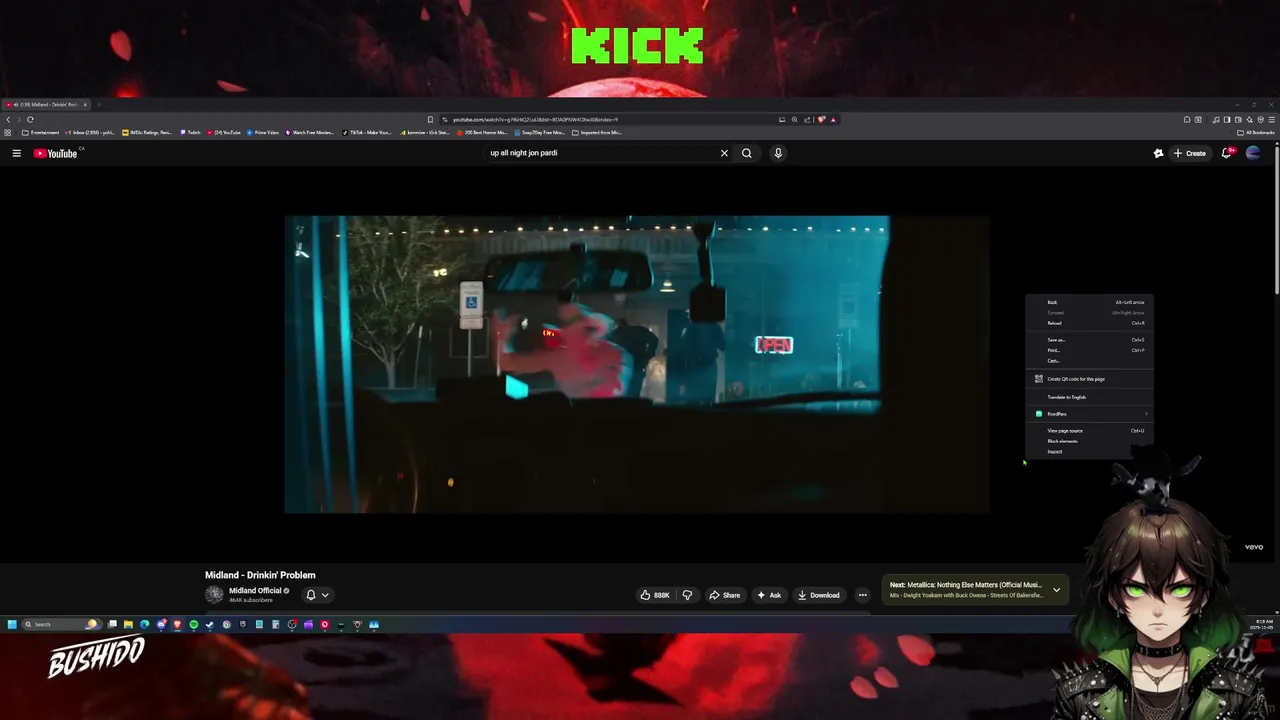Open the browser main menu button

pos(1272,119)
